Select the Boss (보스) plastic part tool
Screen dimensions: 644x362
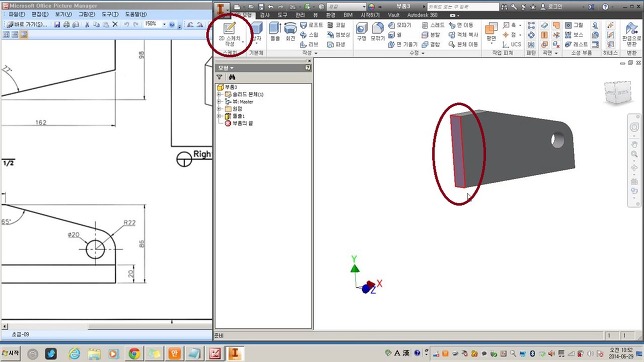click(574, 35)
